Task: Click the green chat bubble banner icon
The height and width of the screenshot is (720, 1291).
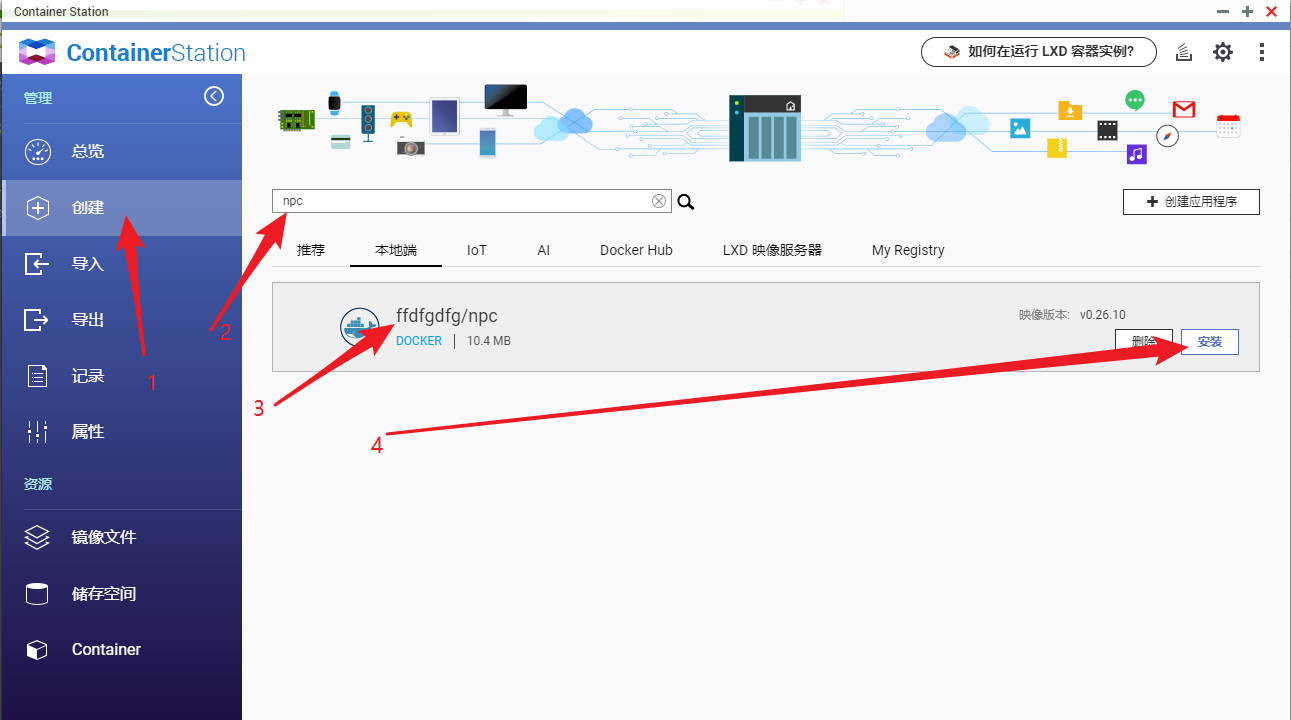Action: pyautogui.click(x=1134, y=100)
